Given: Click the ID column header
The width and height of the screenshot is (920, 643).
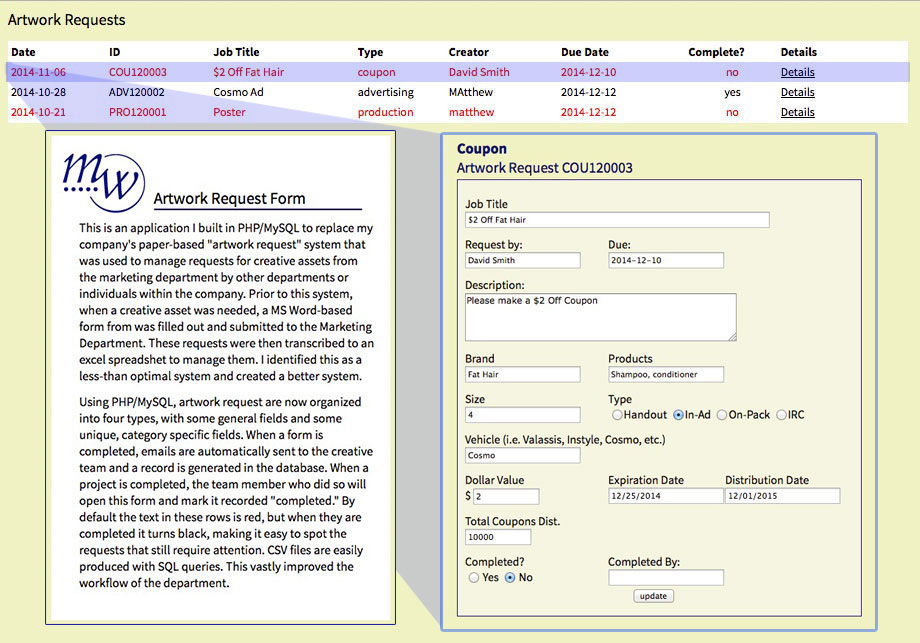Looking at the screenshot, I should 114,52.
